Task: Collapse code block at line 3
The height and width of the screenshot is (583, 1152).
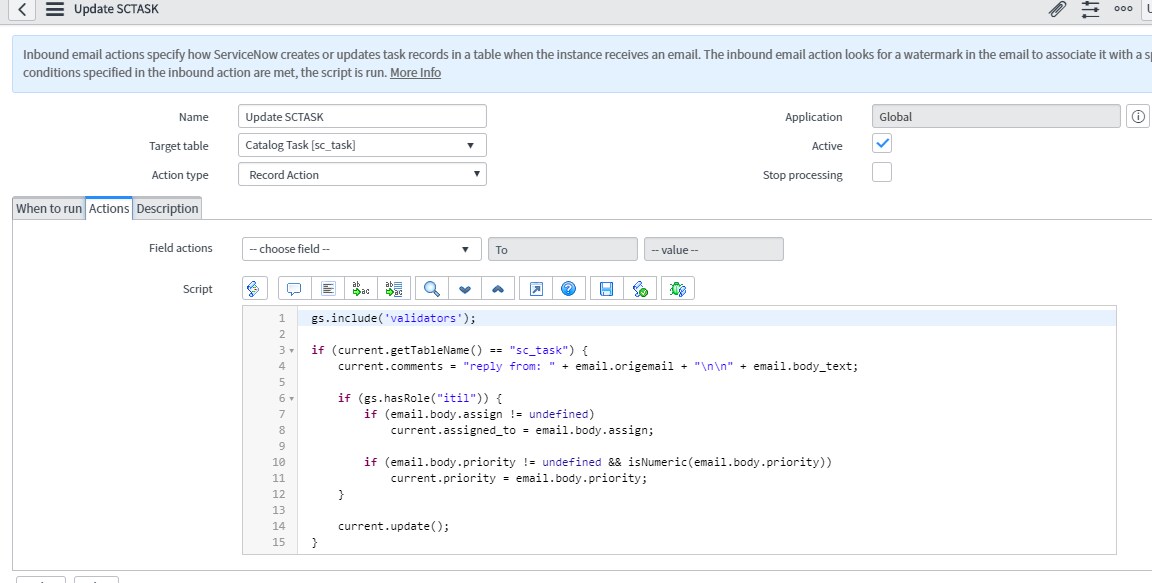Action: tap(292, 351)
